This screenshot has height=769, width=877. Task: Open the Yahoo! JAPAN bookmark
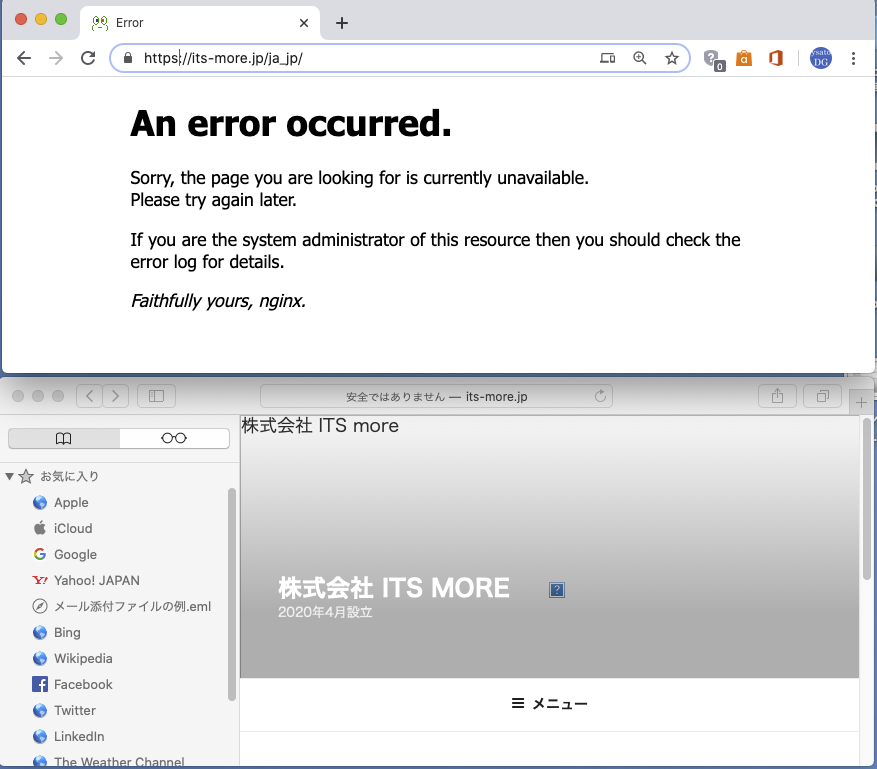coord(96,580)
